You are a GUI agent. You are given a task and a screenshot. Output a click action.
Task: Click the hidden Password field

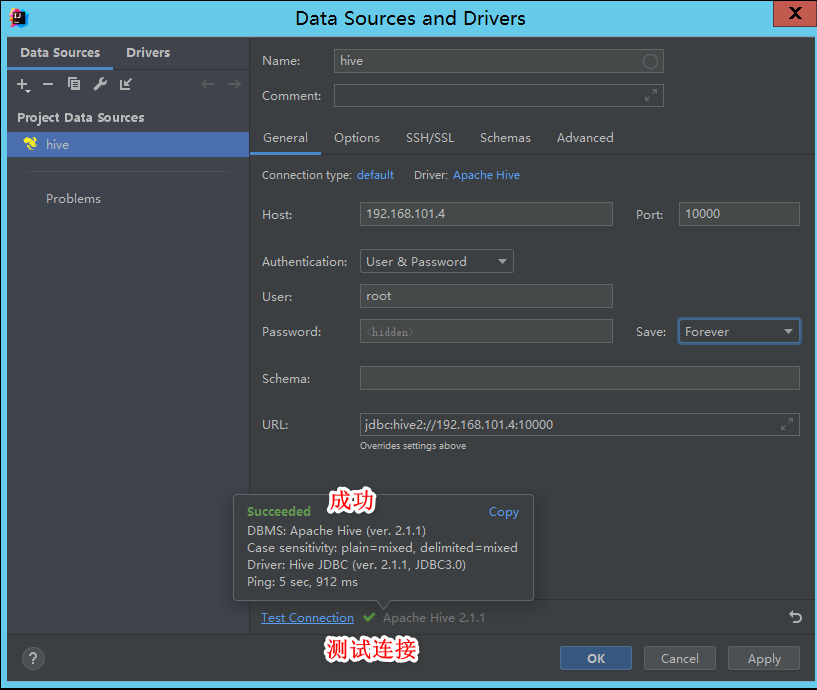click(x=486, y=331)
